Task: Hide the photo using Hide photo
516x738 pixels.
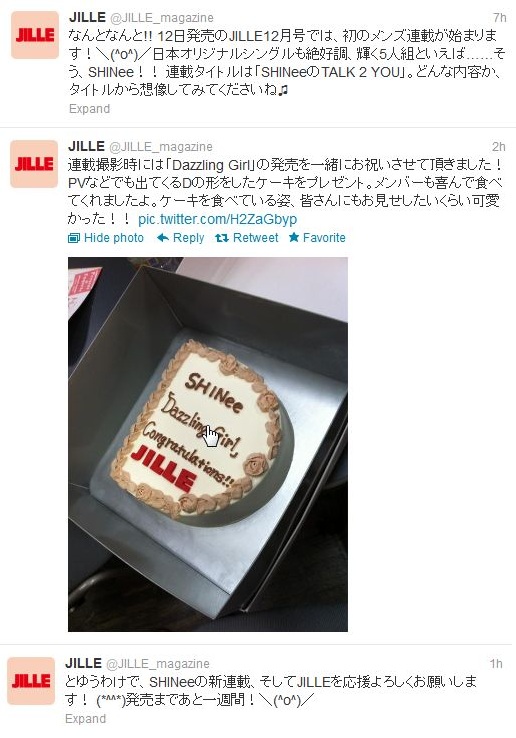Action: pyautogui.click(x=106, y=238)
